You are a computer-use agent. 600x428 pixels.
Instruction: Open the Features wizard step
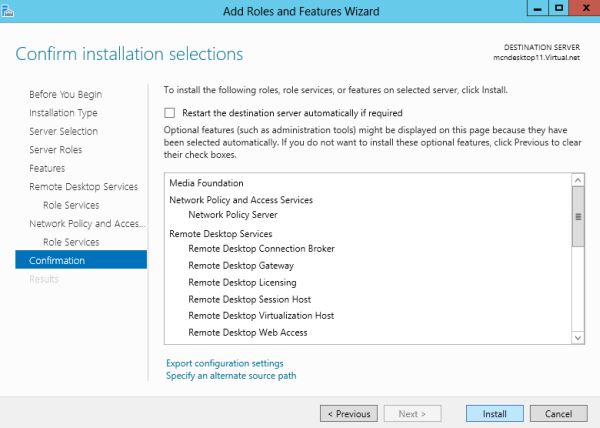coord(47,168)
